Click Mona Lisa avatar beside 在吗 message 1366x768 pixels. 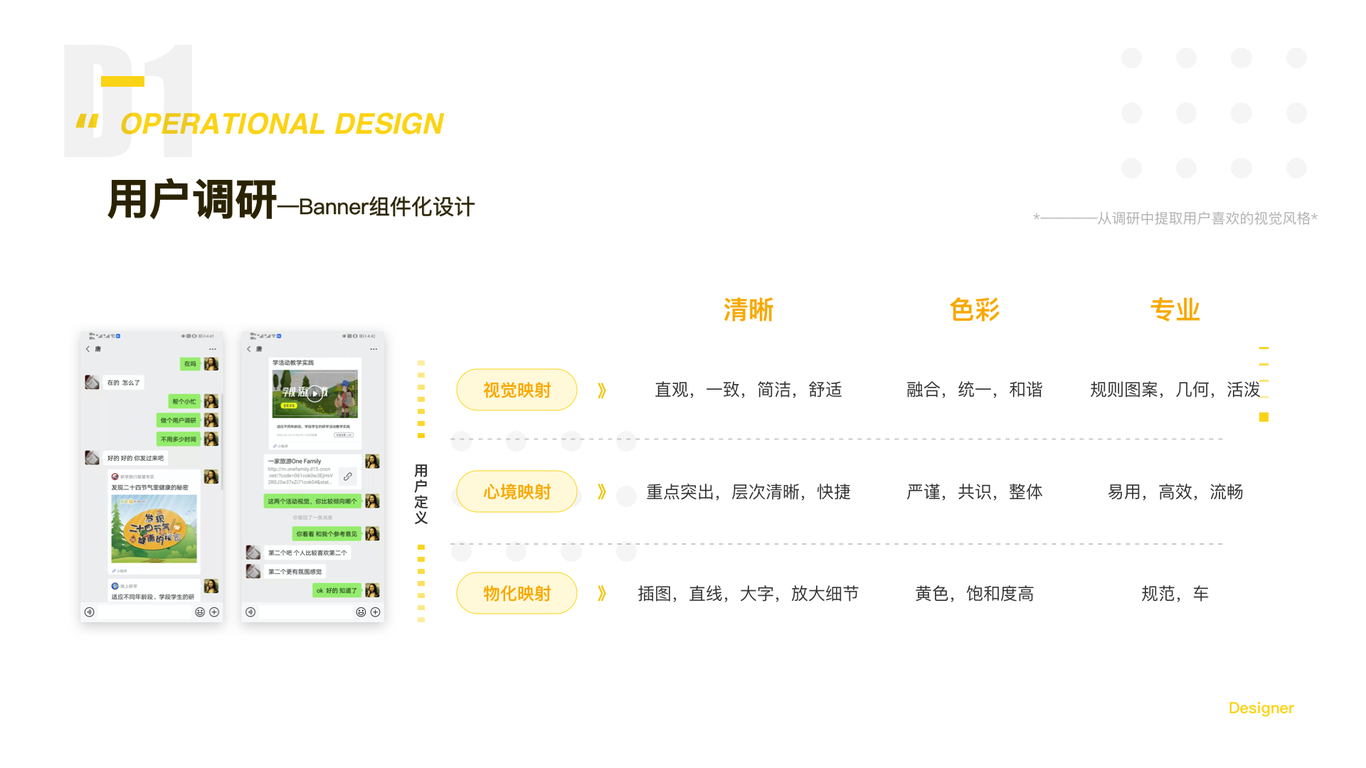point(211,364)
